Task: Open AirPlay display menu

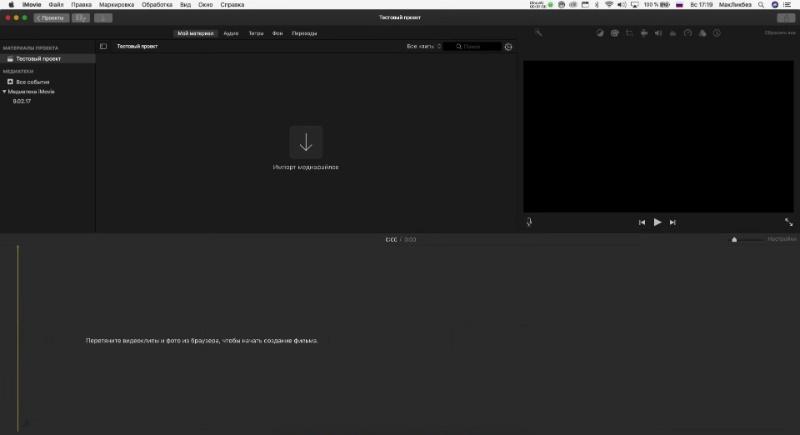Action: click(635, 5)
